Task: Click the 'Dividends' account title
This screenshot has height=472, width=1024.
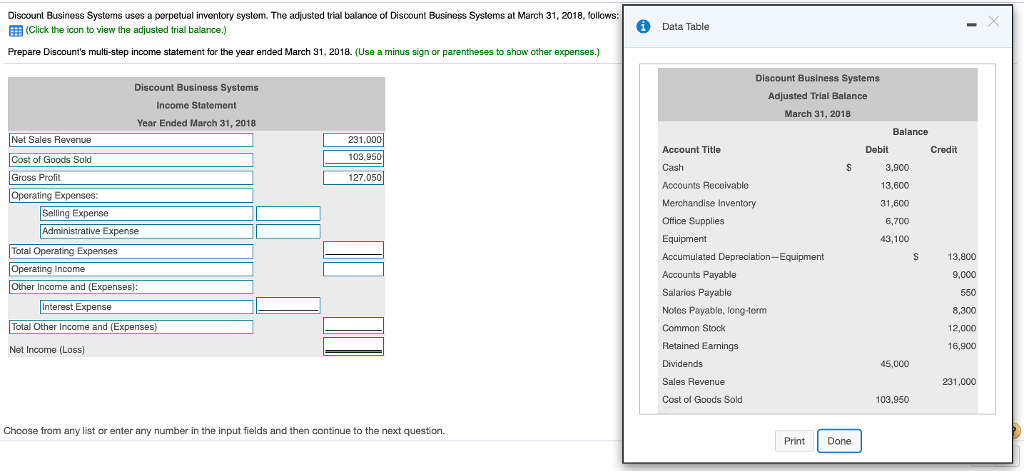Action: click(682, 364)
